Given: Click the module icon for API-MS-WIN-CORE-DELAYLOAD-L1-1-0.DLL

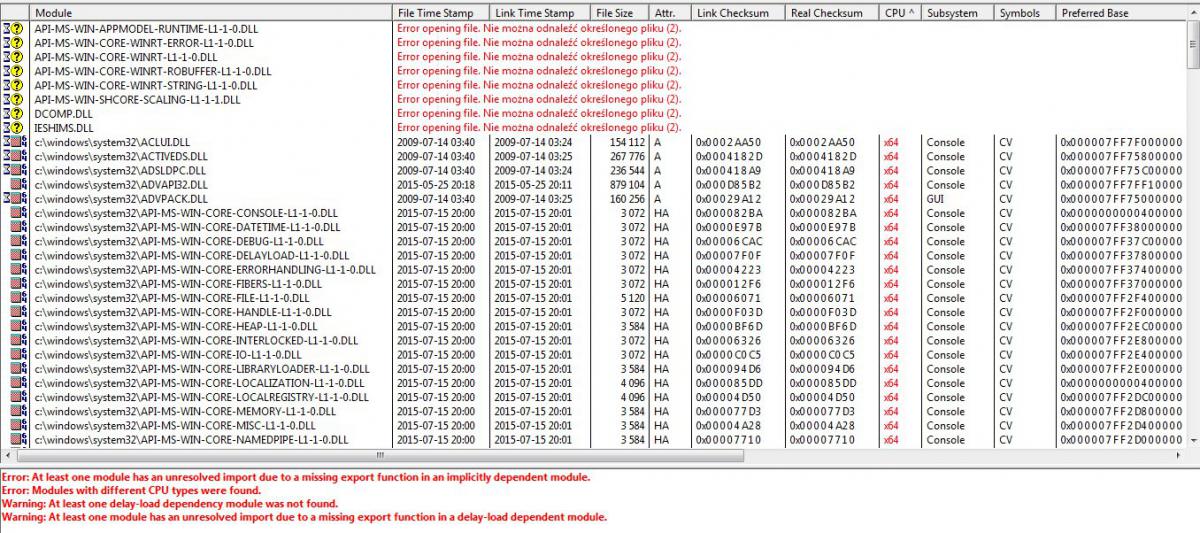Looking at the screenshot, I should pos(17,255).
